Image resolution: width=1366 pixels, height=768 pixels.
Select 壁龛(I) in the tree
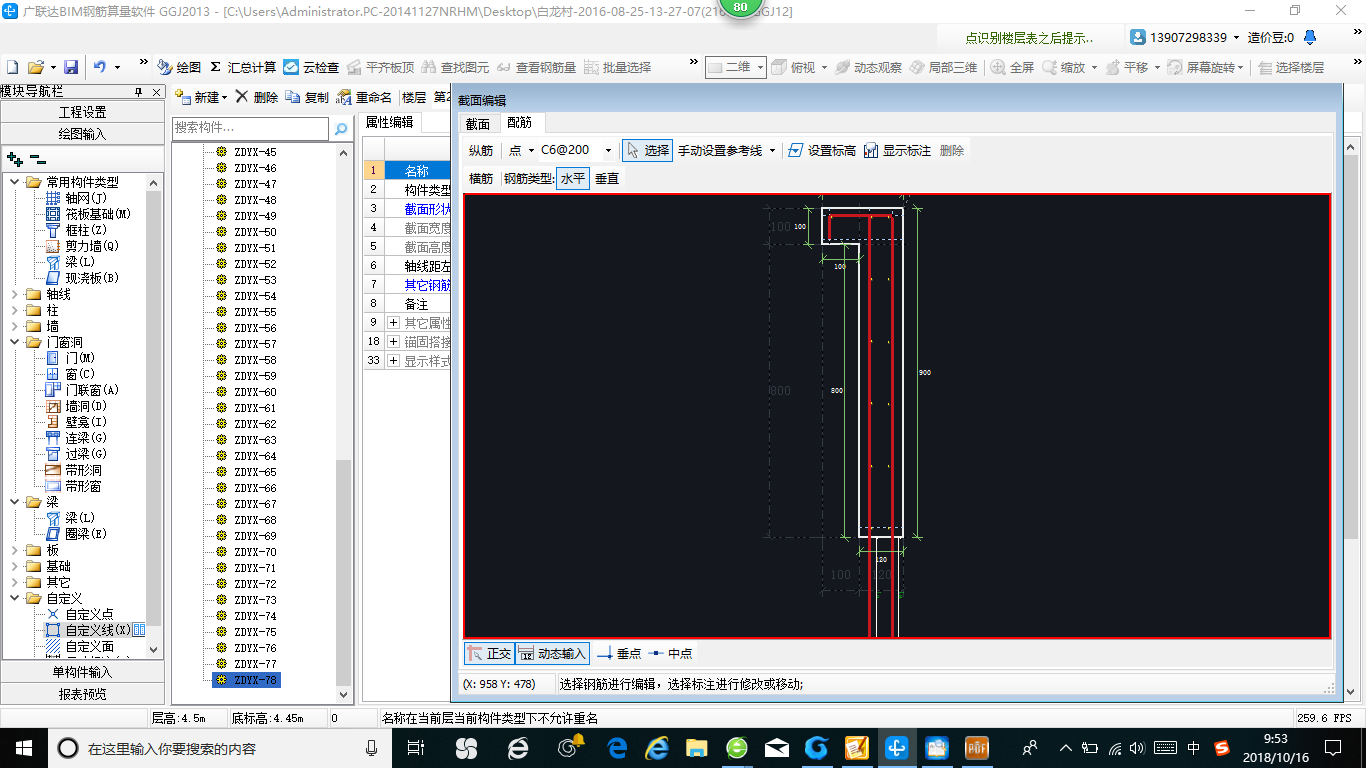[86, 422]
